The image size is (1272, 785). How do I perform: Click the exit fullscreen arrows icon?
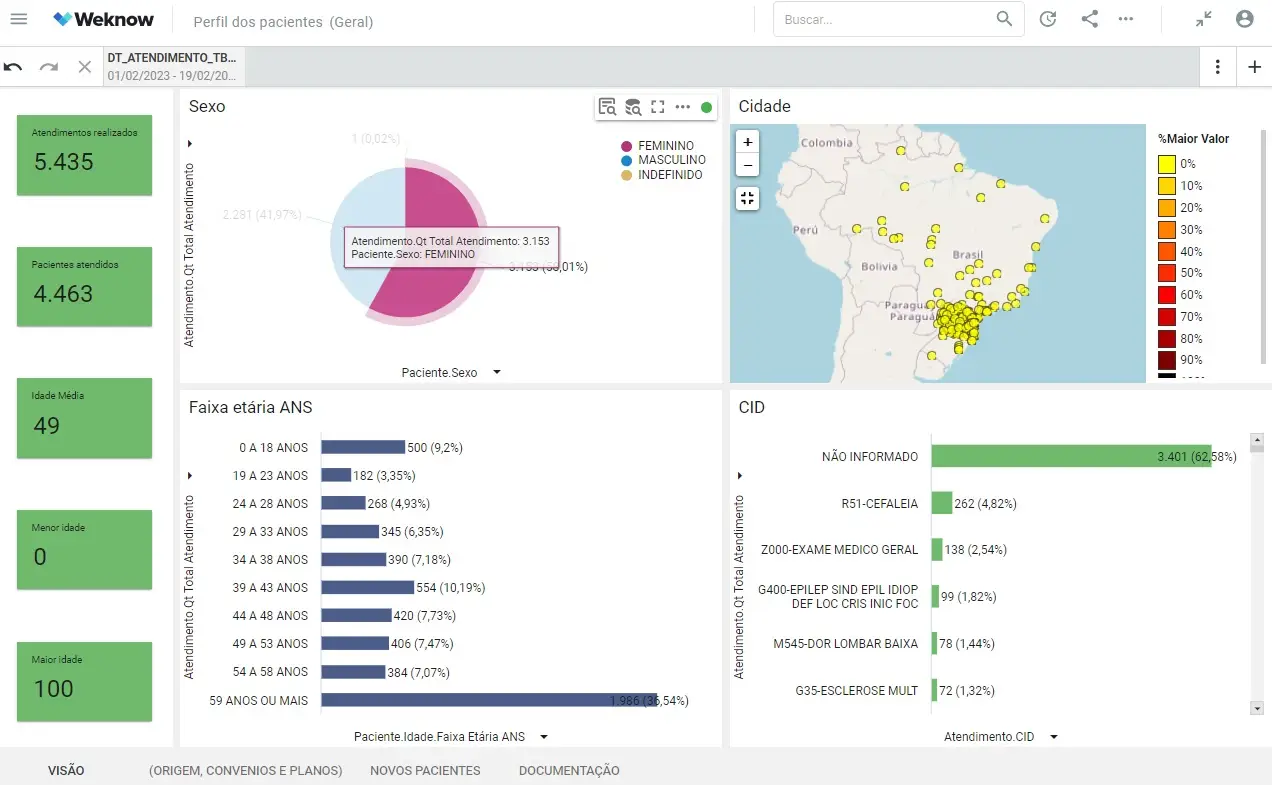[x=1204, y=19]
